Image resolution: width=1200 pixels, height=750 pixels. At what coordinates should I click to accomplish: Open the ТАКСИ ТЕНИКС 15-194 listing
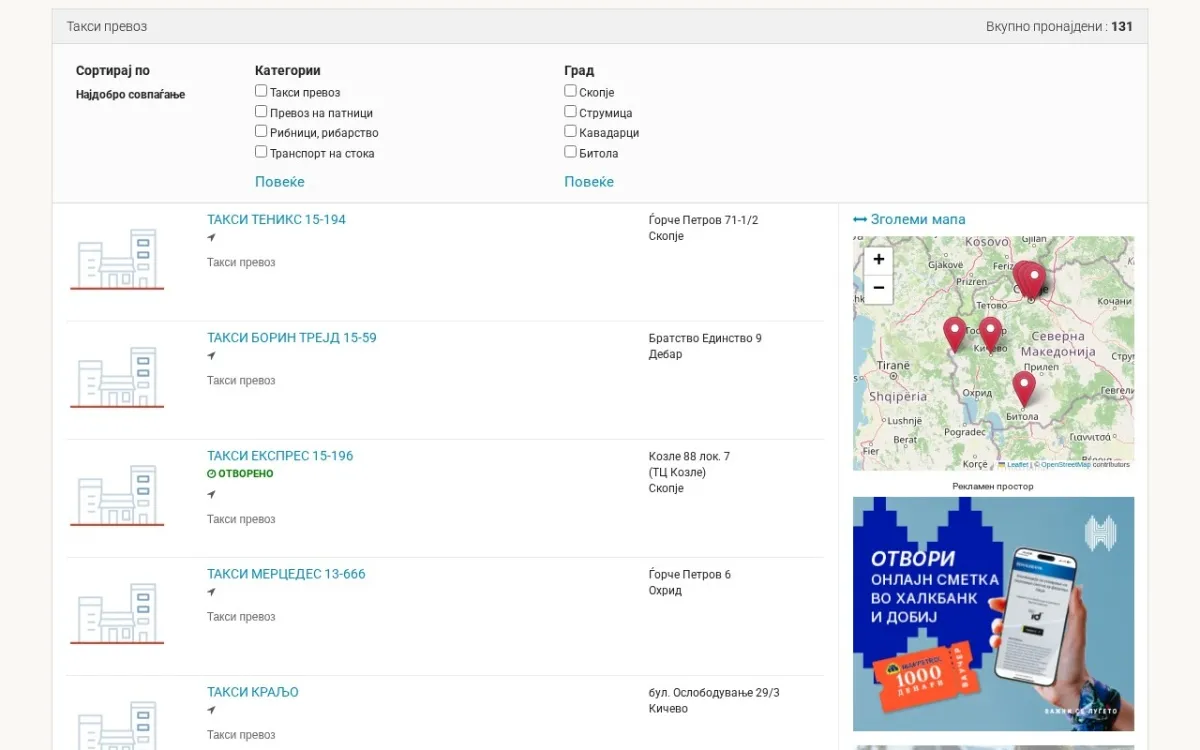point(276,220)
